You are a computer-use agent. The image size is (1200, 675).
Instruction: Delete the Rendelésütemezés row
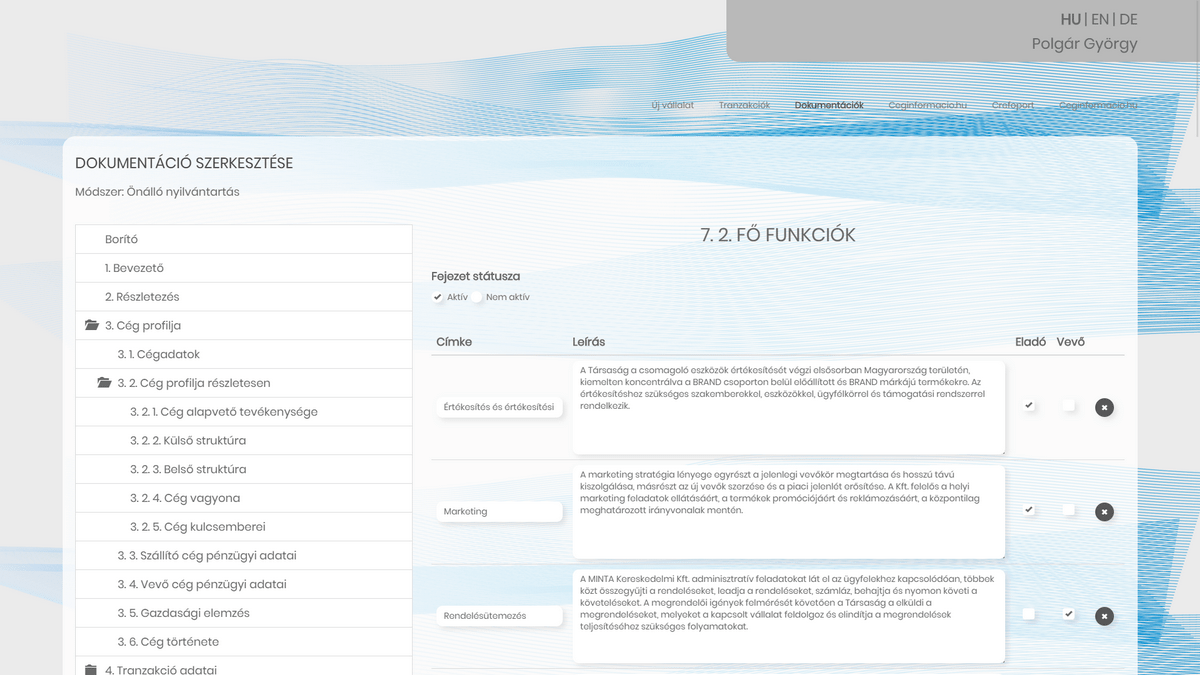[1104, 616]
